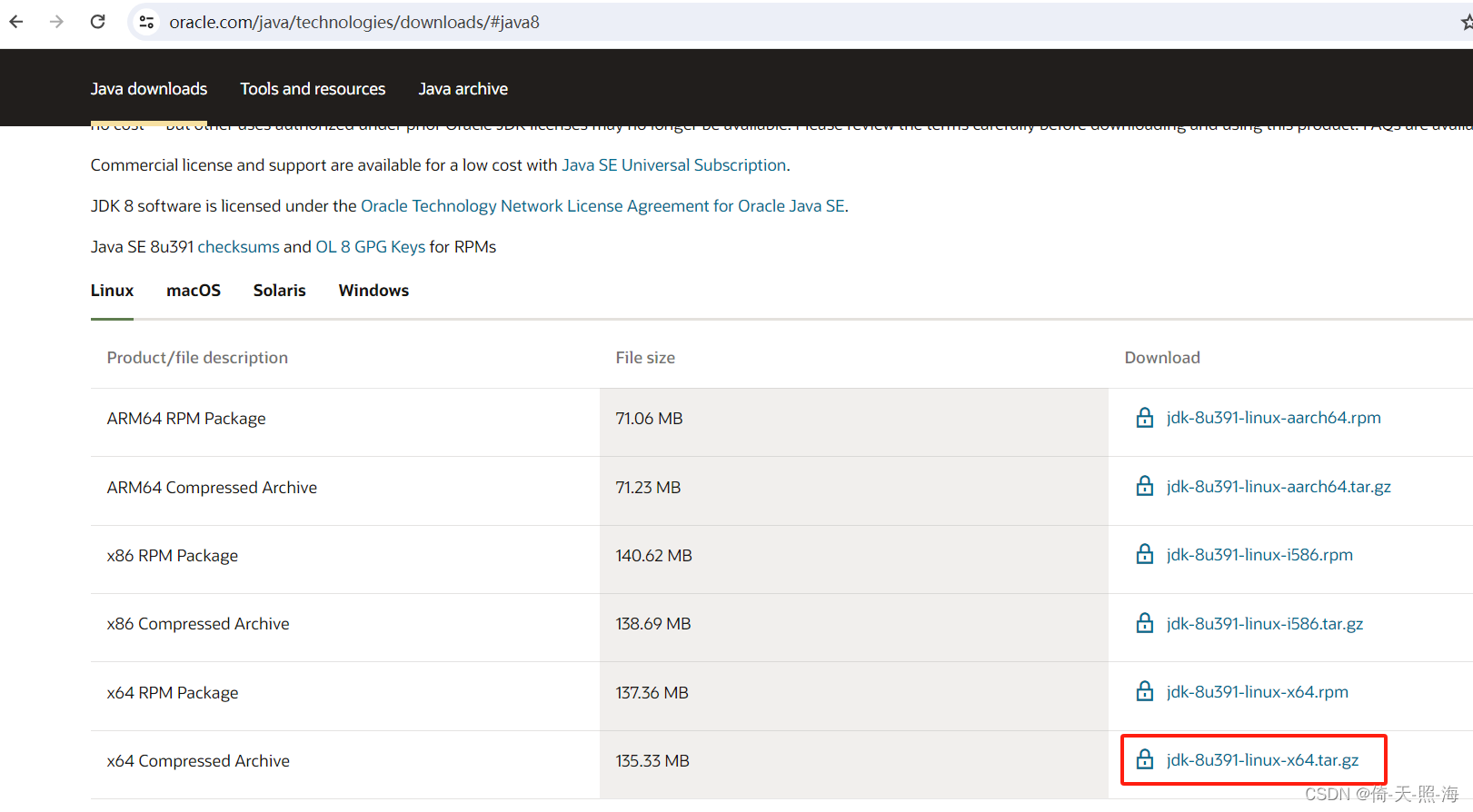Image resolution: width=1473 pixels, height=812 pixels.
Task: Click the Download column header
Action: coord(1162,358)
